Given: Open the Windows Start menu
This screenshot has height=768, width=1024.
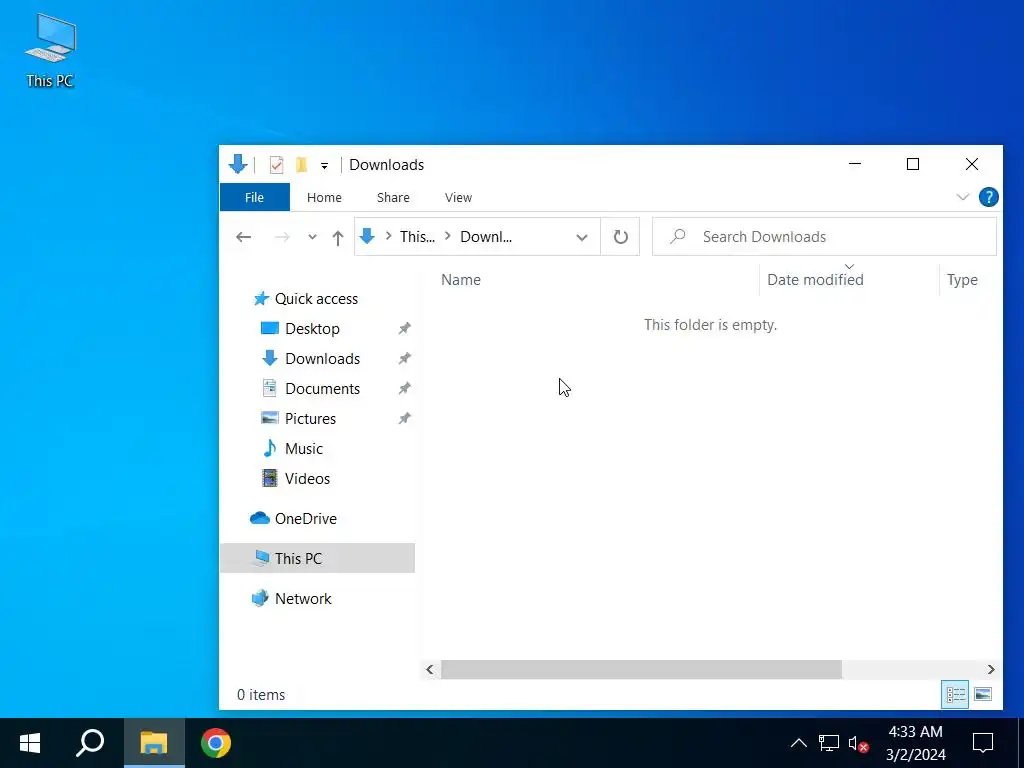Looking at the screenshot, I should point(30,743).
